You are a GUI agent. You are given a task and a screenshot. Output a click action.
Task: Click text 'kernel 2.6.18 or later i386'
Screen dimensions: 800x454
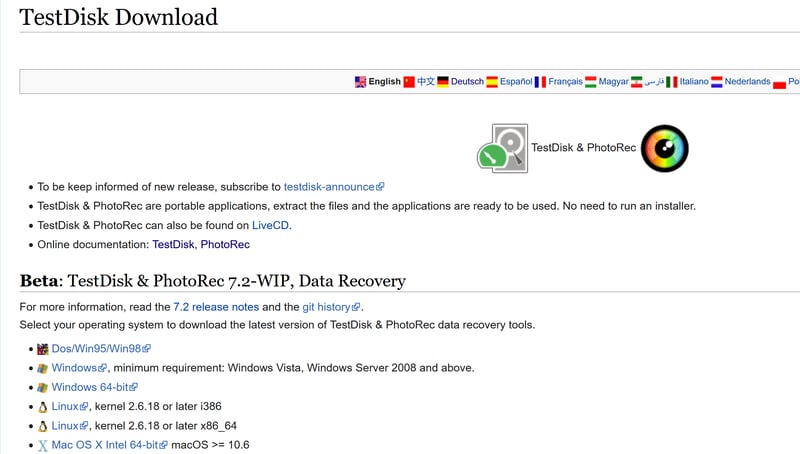158,407
